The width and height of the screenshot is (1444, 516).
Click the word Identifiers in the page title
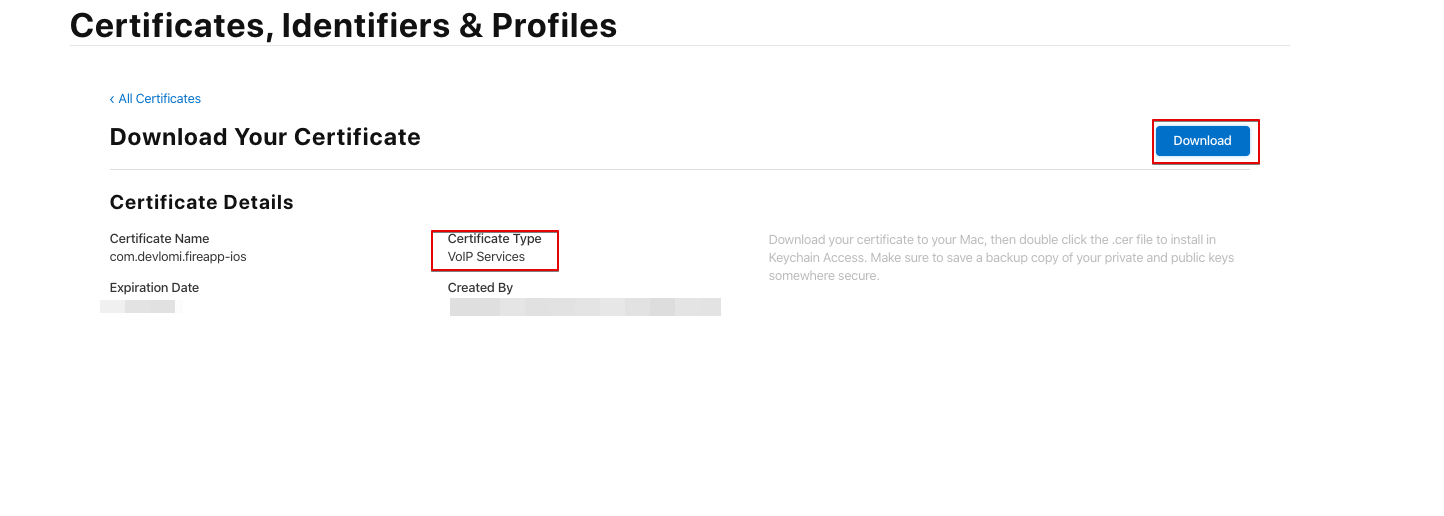tap(365, 25)
